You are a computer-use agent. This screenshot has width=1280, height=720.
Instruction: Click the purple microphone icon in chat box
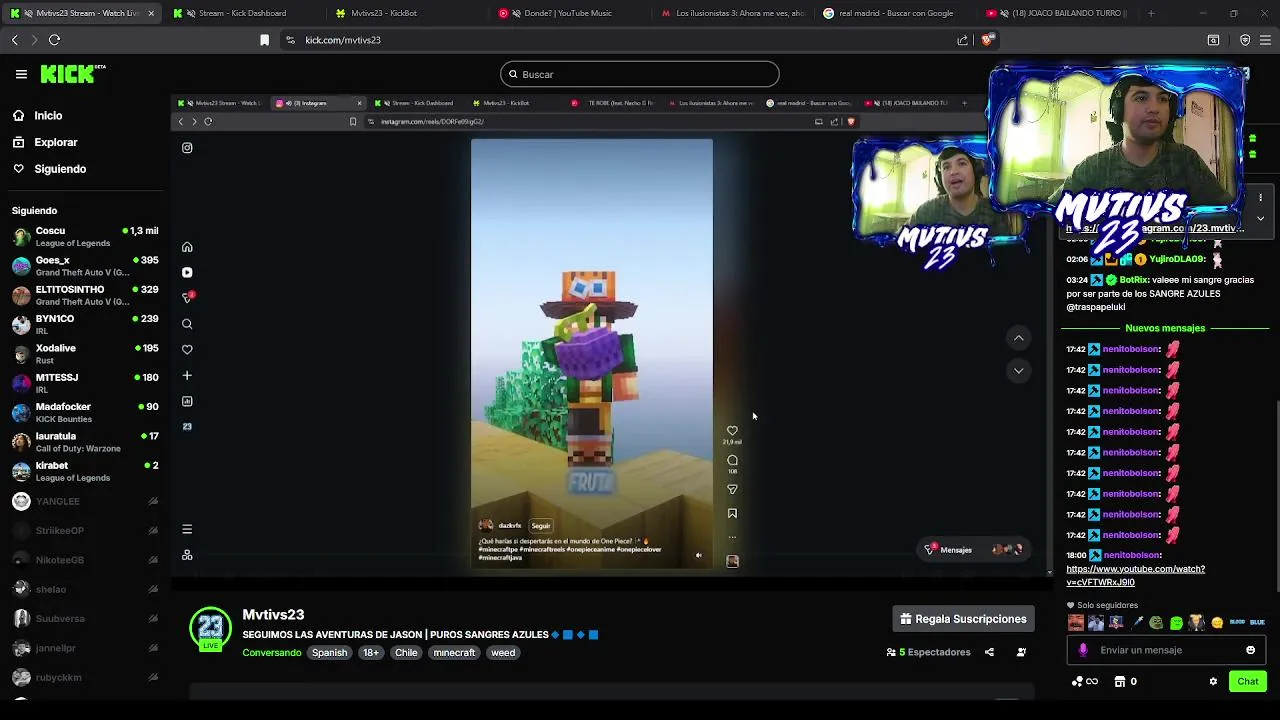point(1083,650)
